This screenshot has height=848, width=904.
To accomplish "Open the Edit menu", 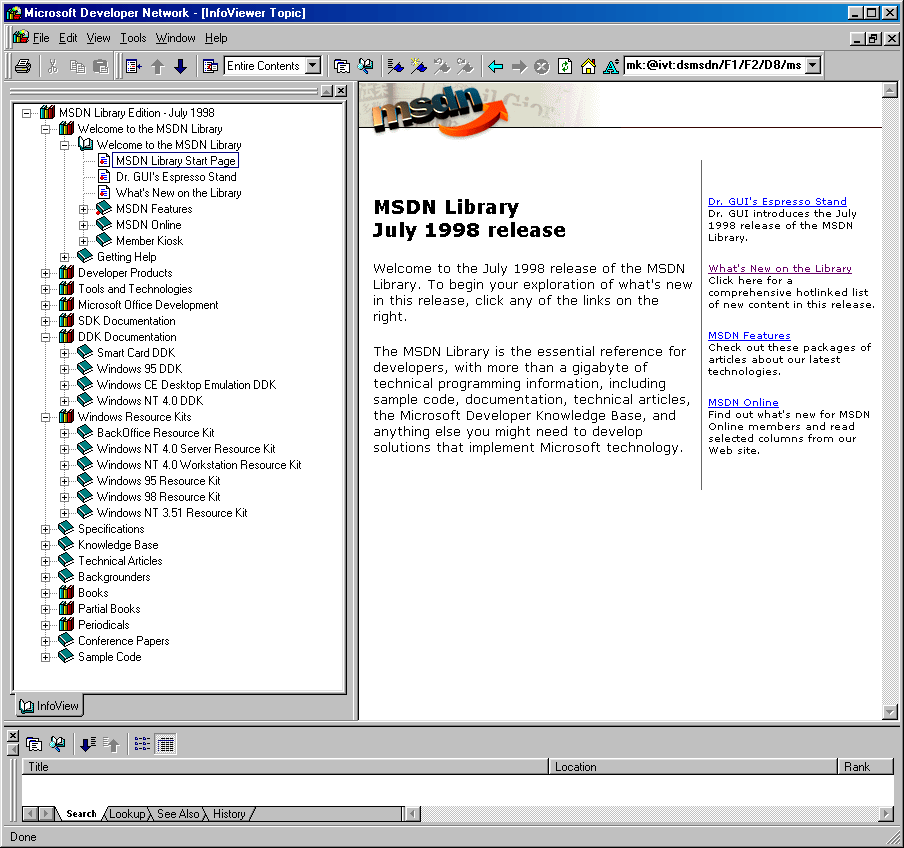I will pos(67,38).
